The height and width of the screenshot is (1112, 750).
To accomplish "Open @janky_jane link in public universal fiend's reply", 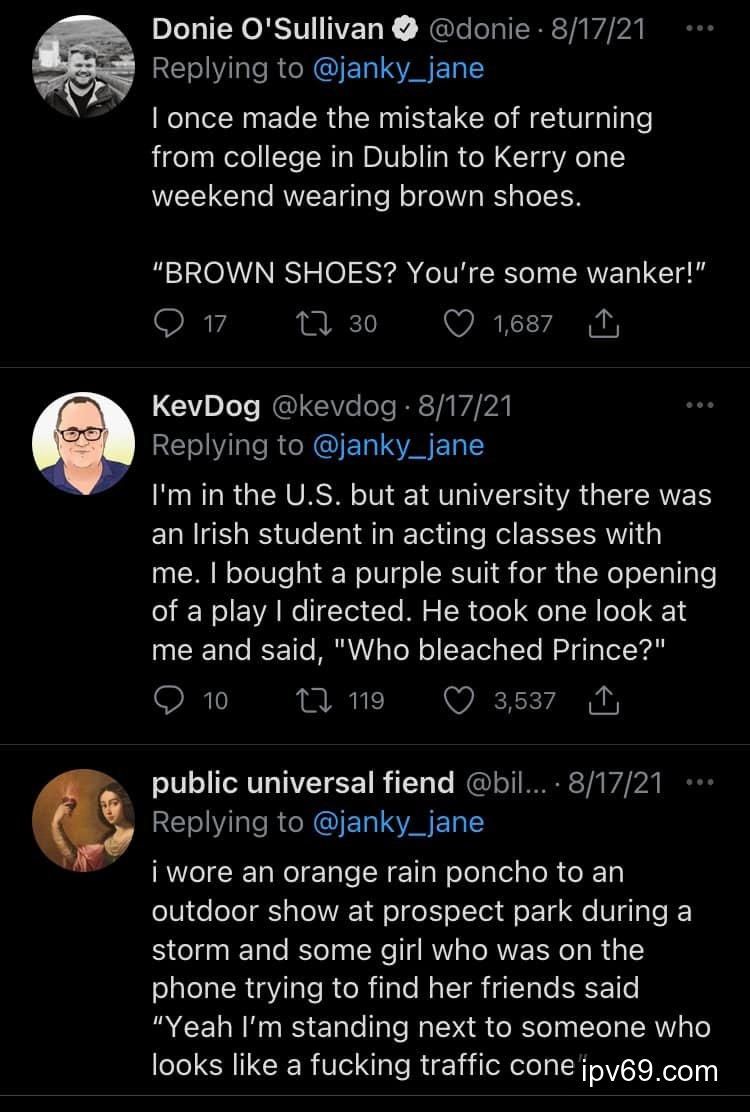I will point(398,821).
